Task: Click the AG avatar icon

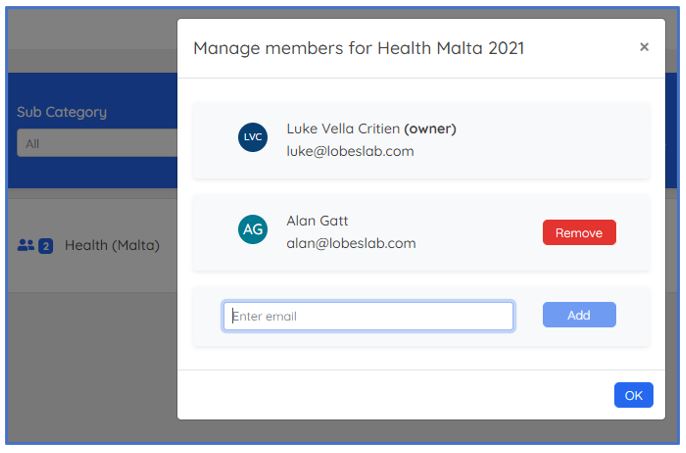Action: point(253,230)
